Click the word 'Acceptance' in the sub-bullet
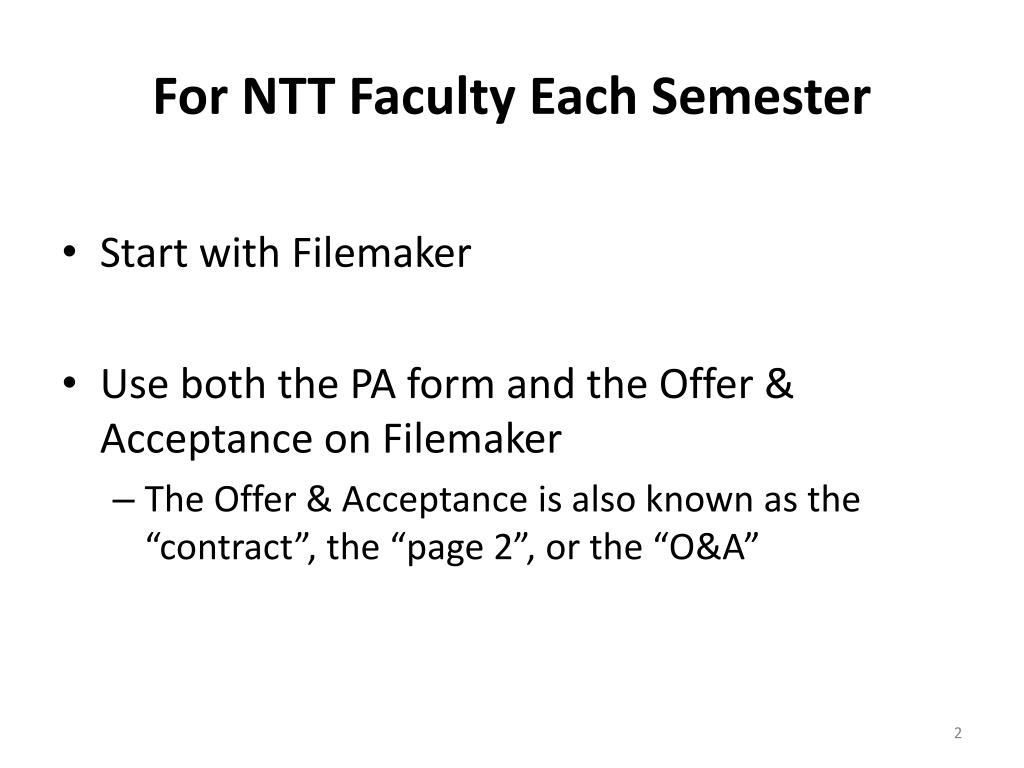The image size is (1024, 768). click(434, 500)
